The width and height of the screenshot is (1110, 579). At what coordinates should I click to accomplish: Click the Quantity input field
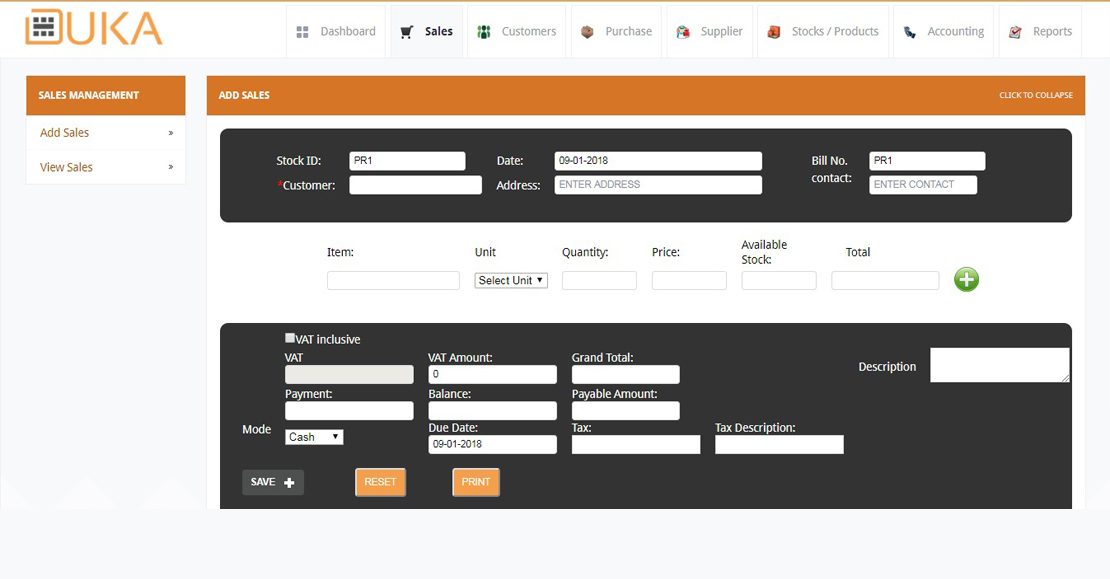tap(599, 280)
